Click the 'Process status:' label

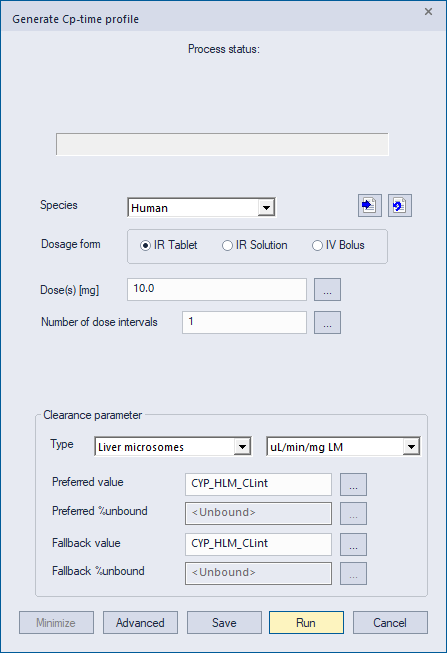click(224, 49)
